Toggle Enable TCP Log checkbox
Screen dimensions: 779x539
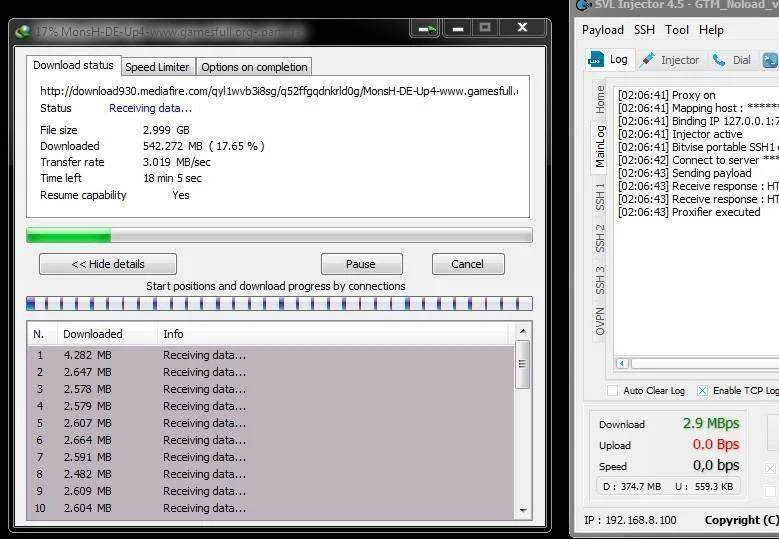pos(702,390)
